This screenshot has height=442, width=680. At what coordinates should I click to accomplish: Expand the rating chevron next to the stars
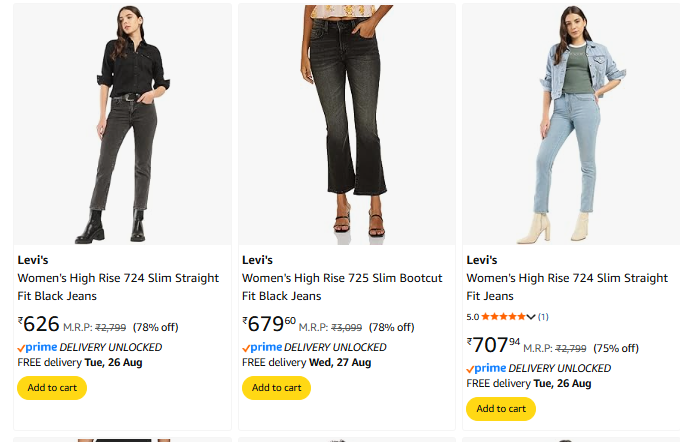tap(531, 317)
